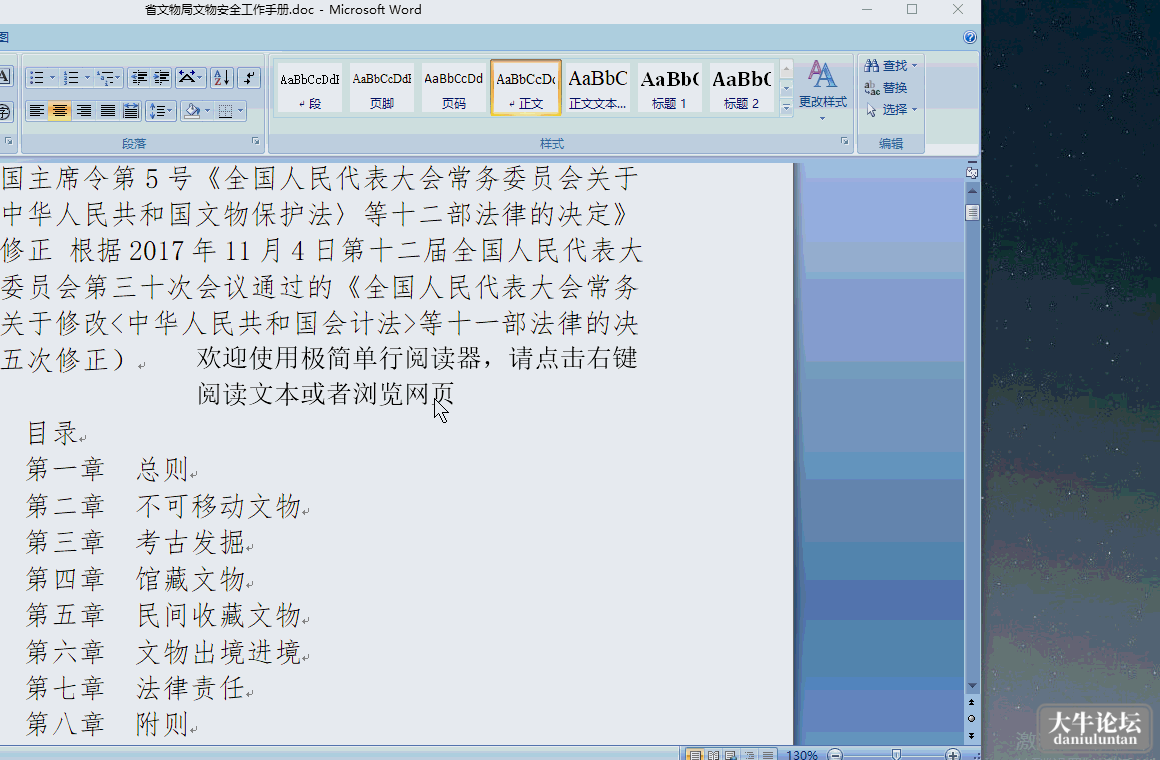This screenshot has width=1160, height=760.
Task: Open the 更改样式 menu
Action: [823, 90]
